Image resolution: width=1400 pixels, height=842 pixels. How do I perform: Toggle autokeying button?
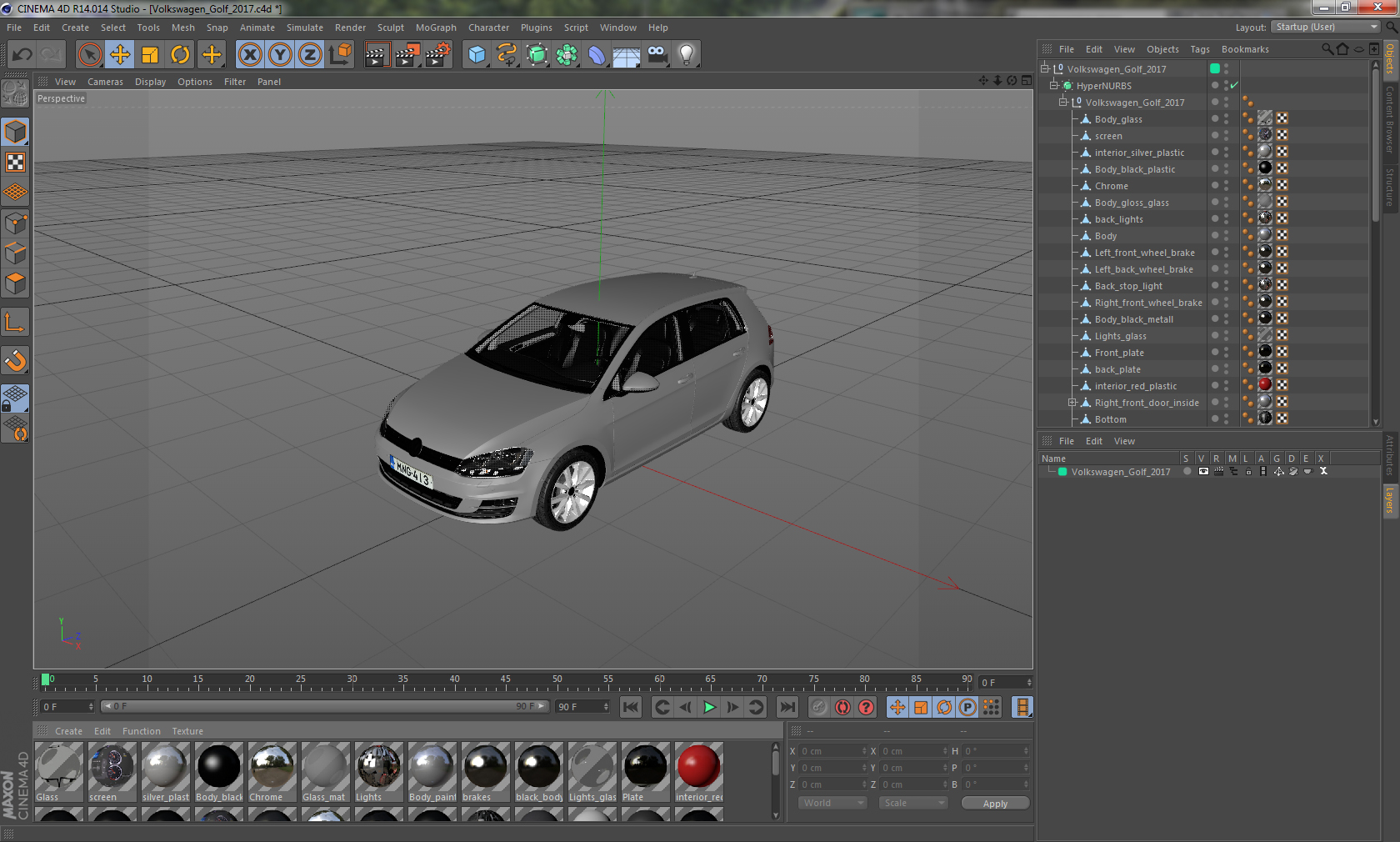(x=843, y=707)
